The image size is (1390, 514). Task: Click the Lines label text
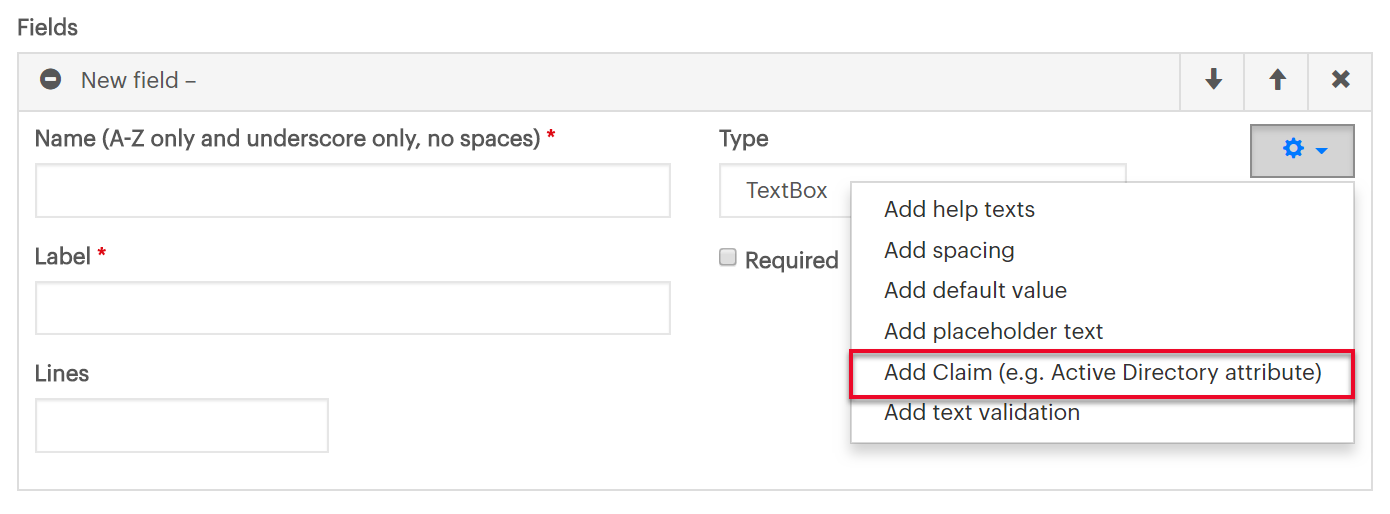[62, 373]
